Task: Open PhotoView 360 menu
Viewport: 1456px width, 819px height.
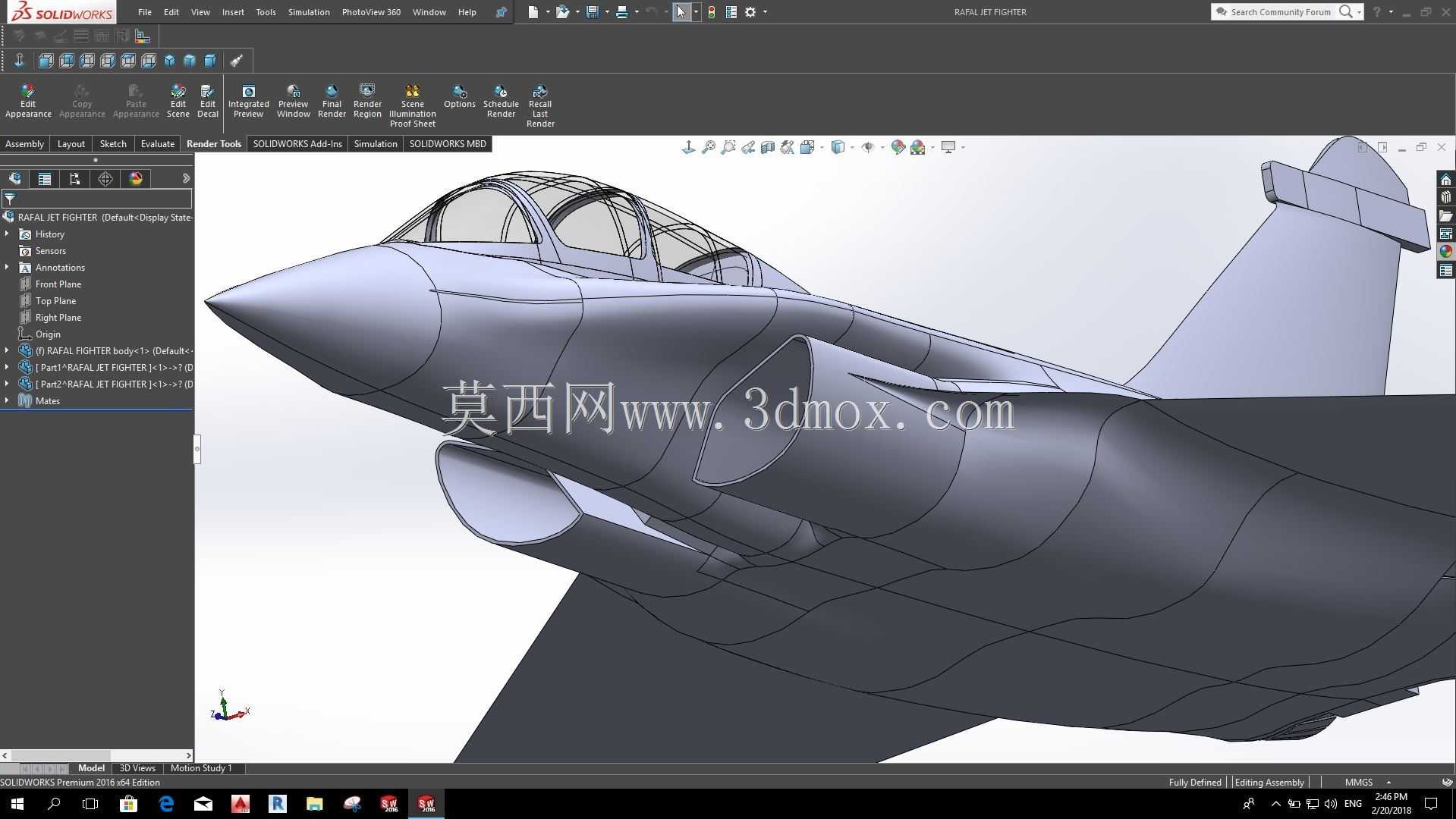Action: tap(371, 12)
